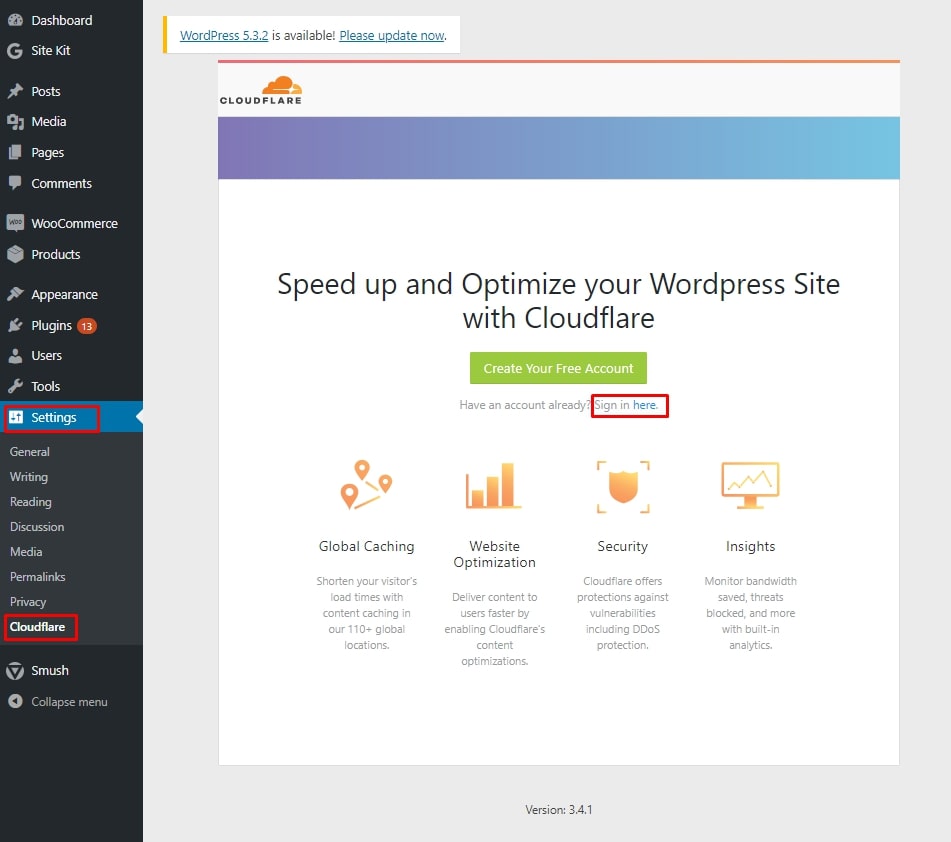
Task: Click the Security shield icon
Action: coord(623,487)
